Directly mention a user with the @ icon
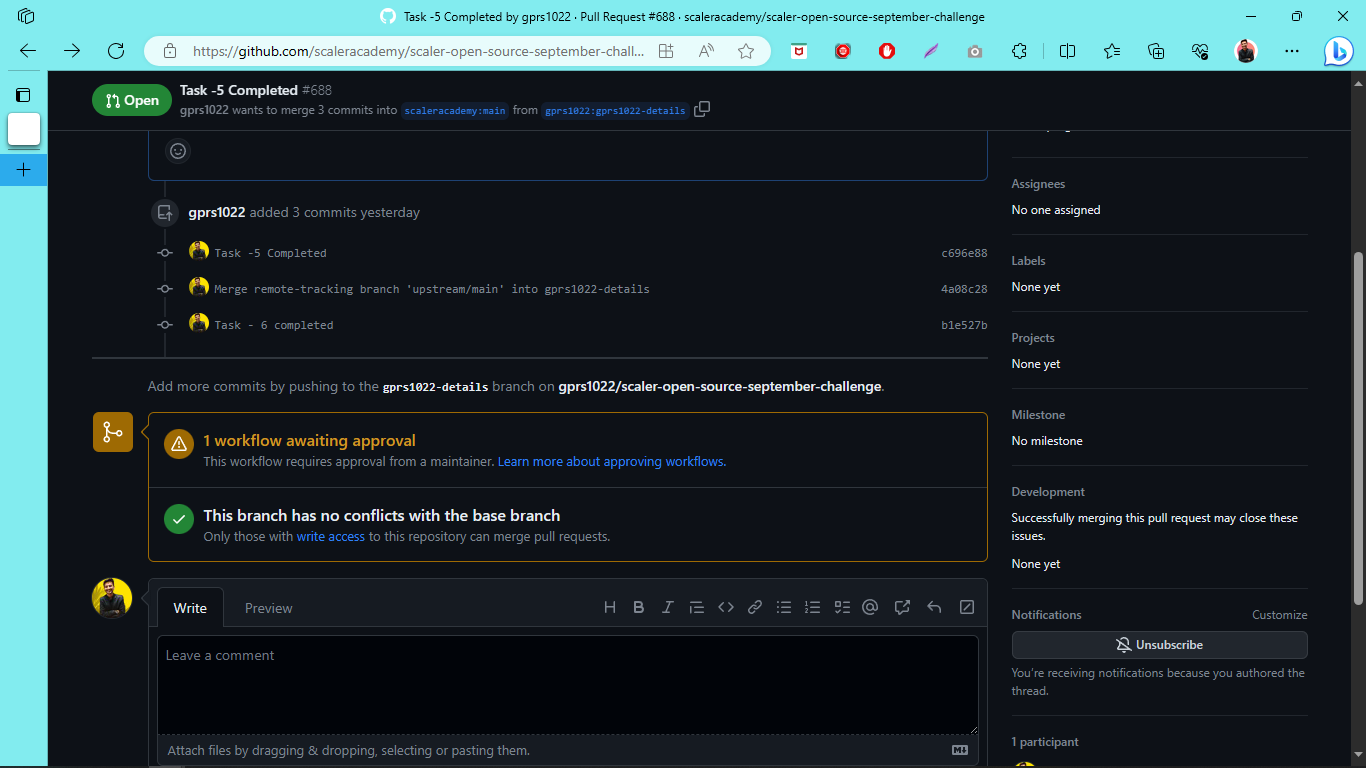 coord(869,607)
